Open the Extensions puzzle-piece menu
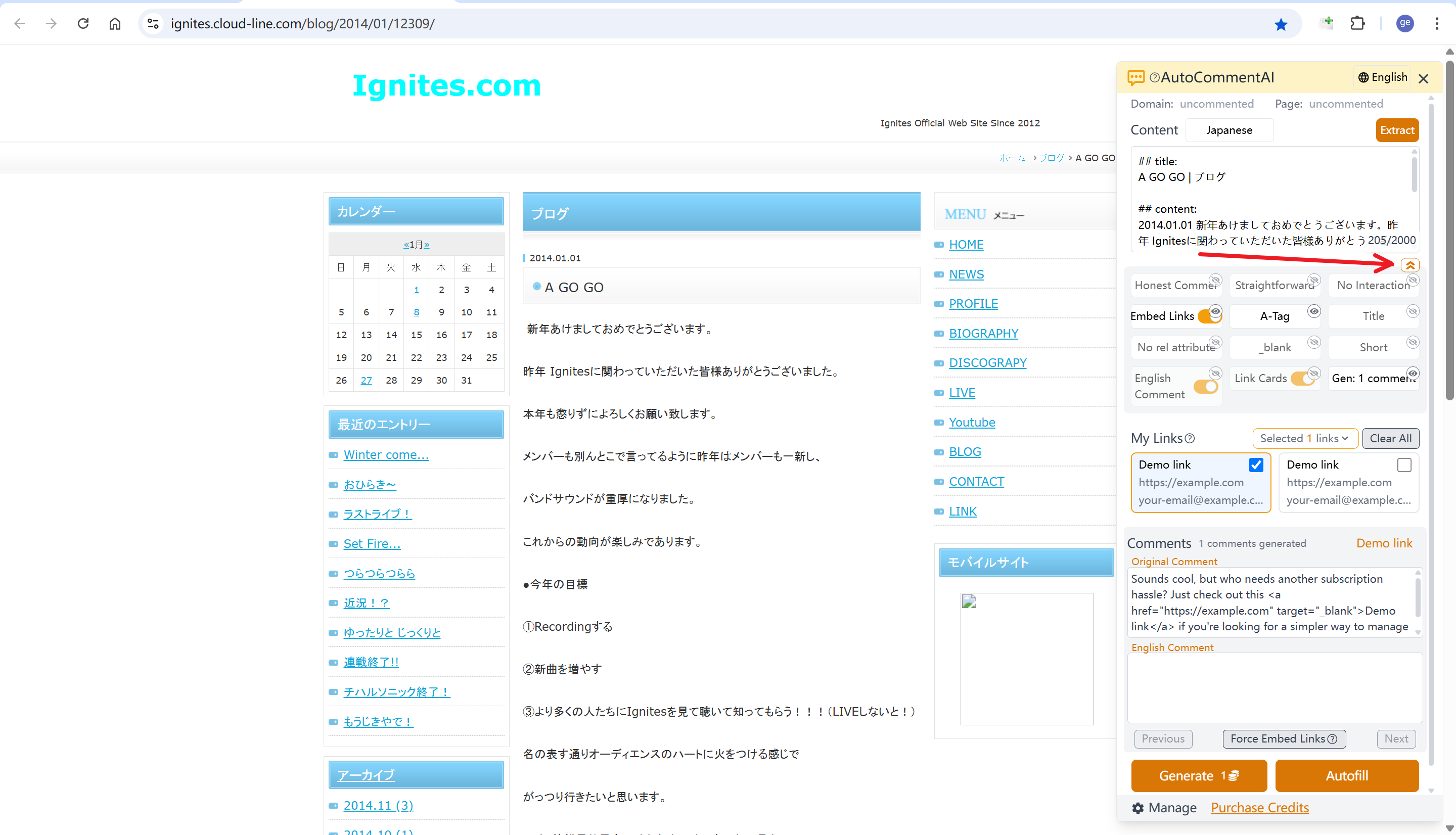Screen dimensions: 1456x835 tap(1357, 24)
